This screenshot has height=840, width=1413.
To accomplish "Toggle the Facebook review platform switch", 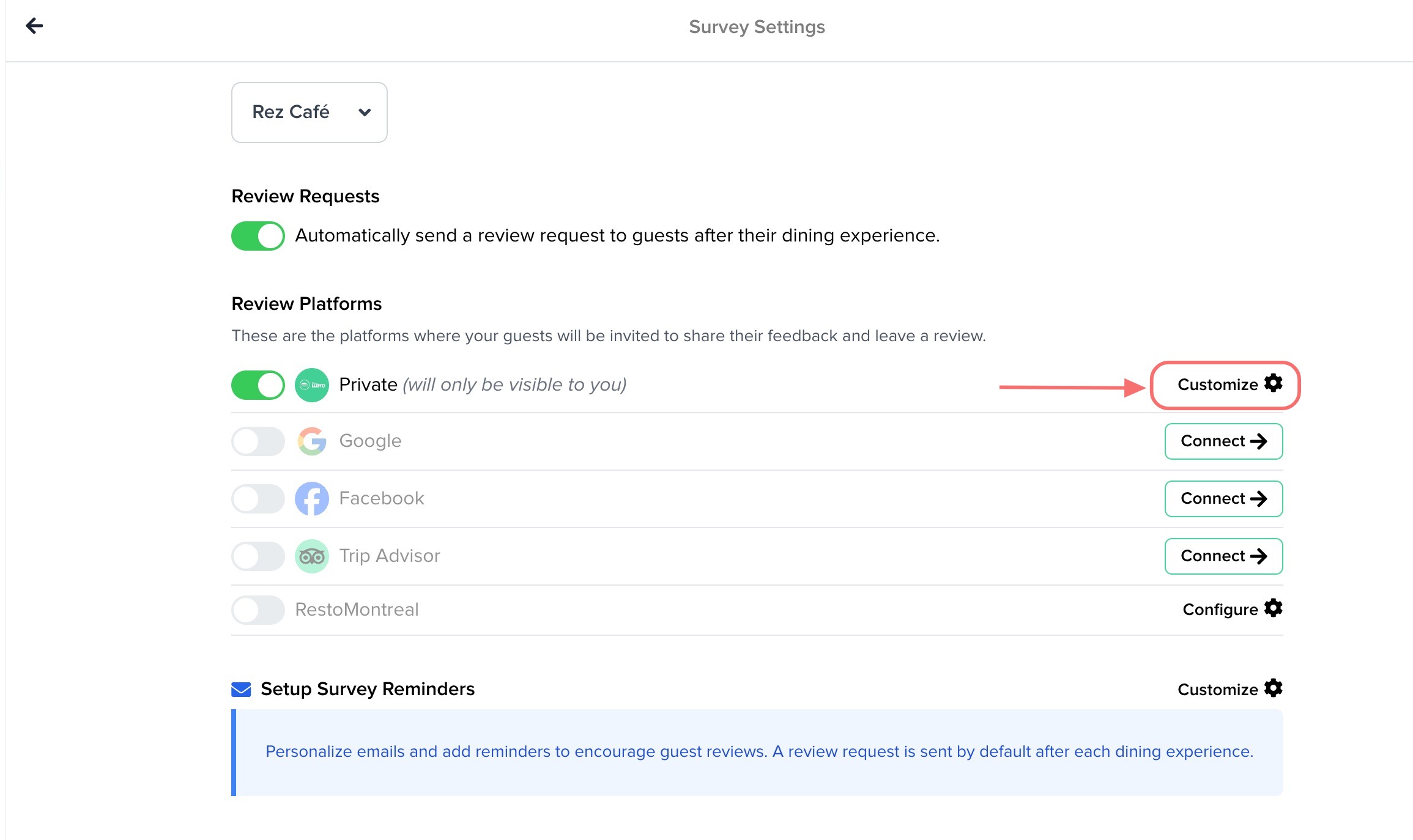I will point(258,499).
